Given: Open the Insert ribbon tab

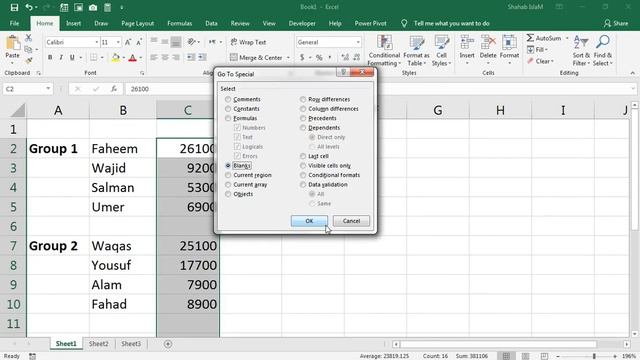Looking at the screenshot, I should pyautogui.click(x=73, y=23).
